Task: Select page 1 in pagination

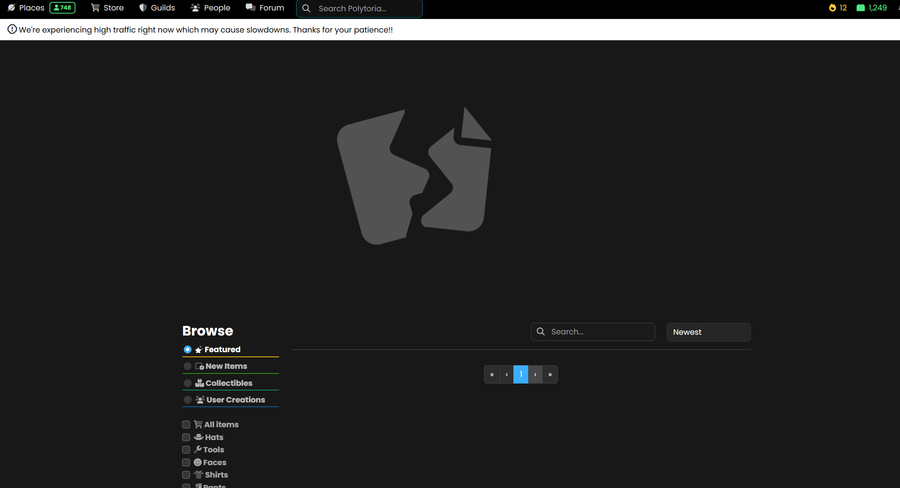Action: (x=521, y=374)
